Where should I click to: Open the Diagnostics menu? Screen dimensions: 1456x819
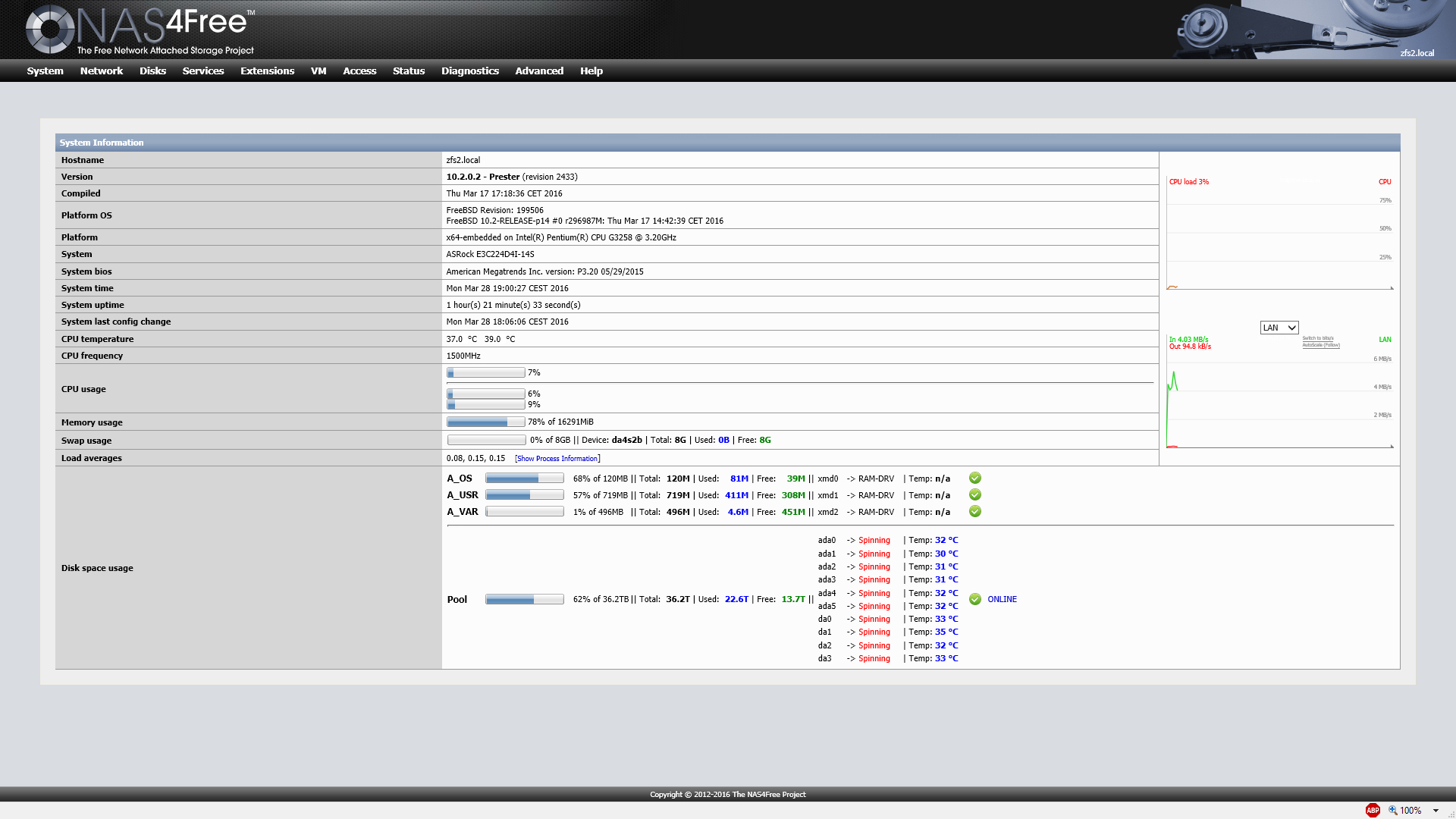[x=469, y=71]
